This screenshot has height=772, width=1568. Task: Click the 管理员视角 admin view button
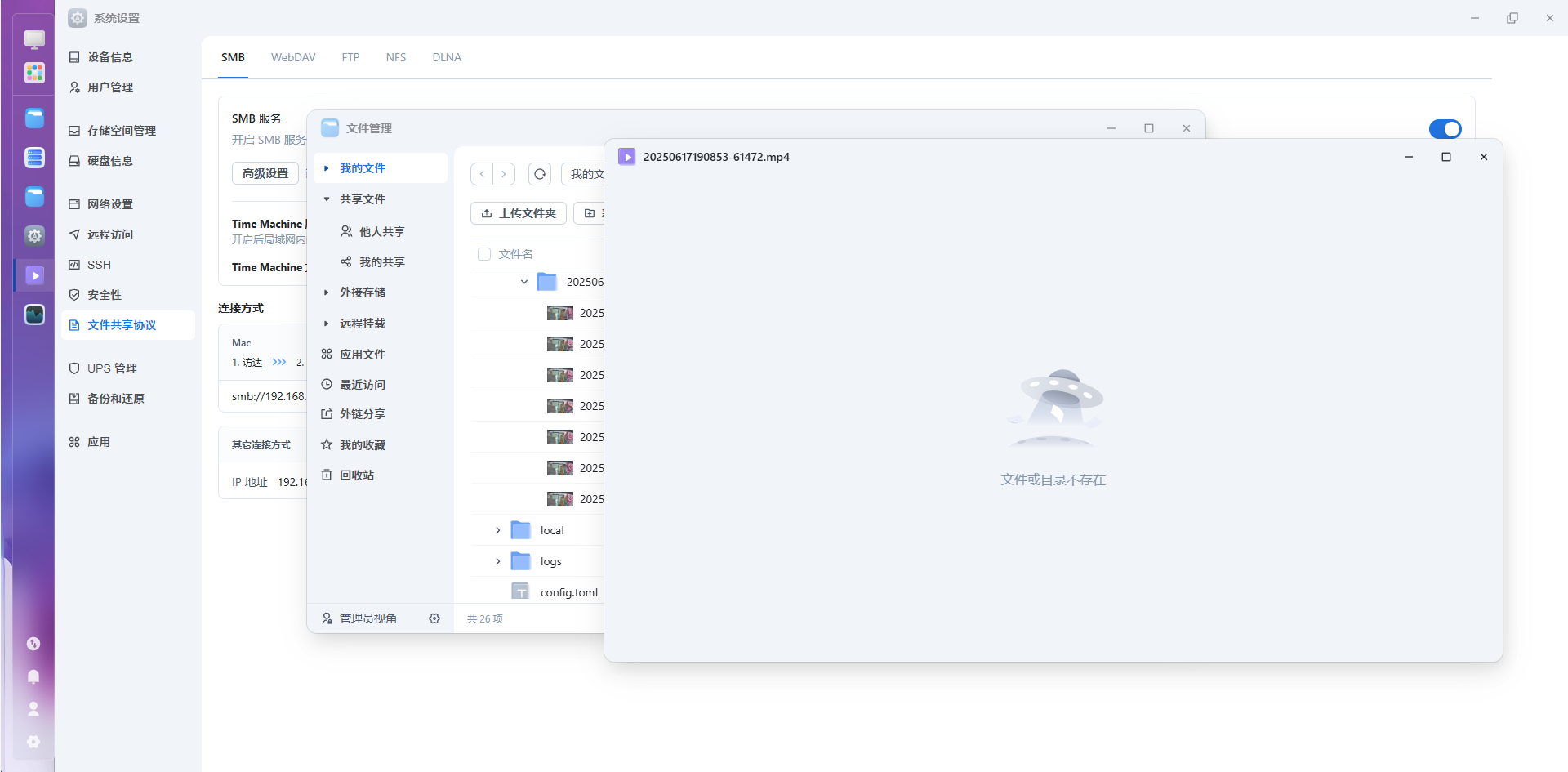click(x=360, y=618)
